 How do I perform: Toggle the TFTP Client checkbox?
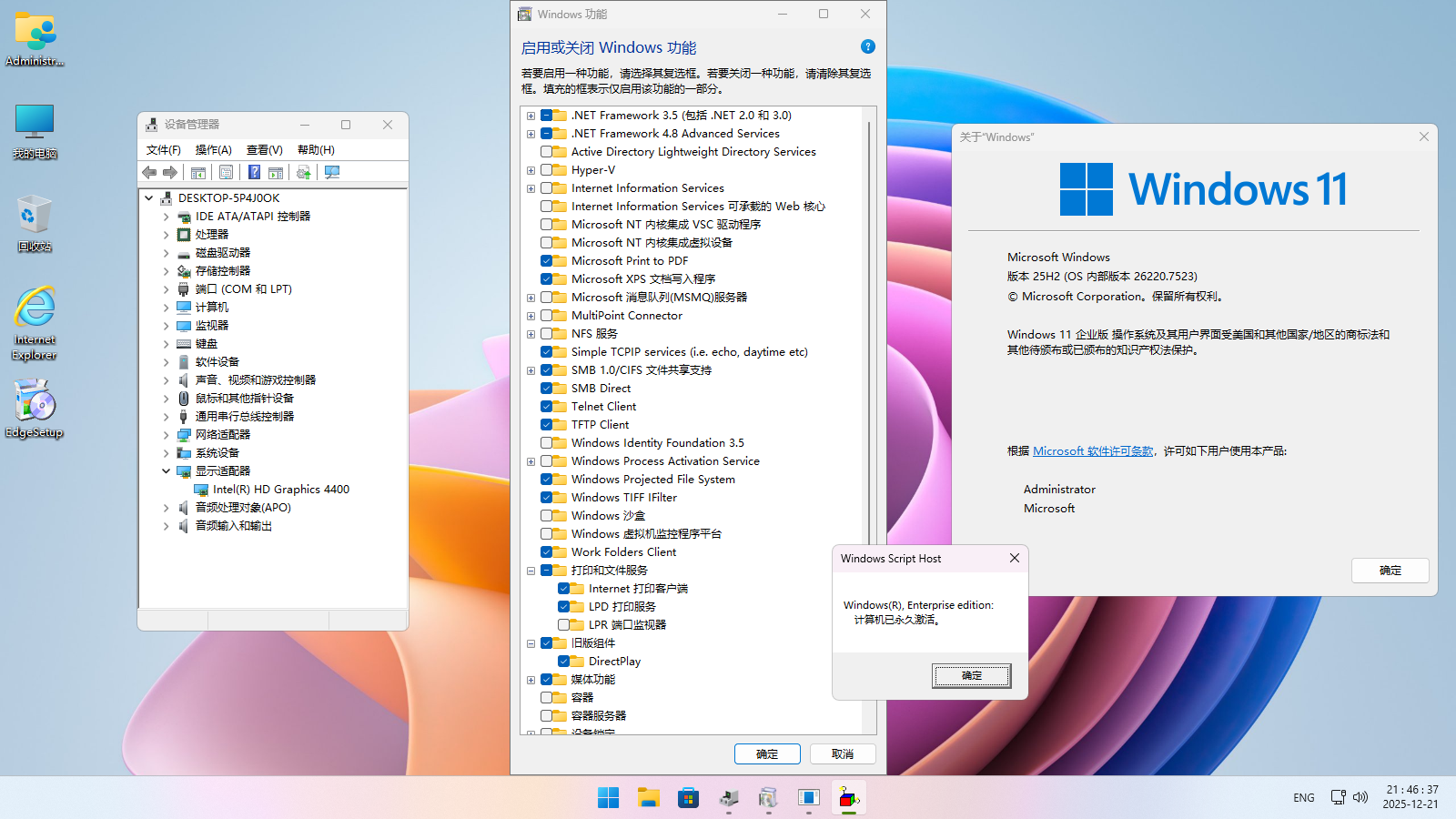coord(547,425)
